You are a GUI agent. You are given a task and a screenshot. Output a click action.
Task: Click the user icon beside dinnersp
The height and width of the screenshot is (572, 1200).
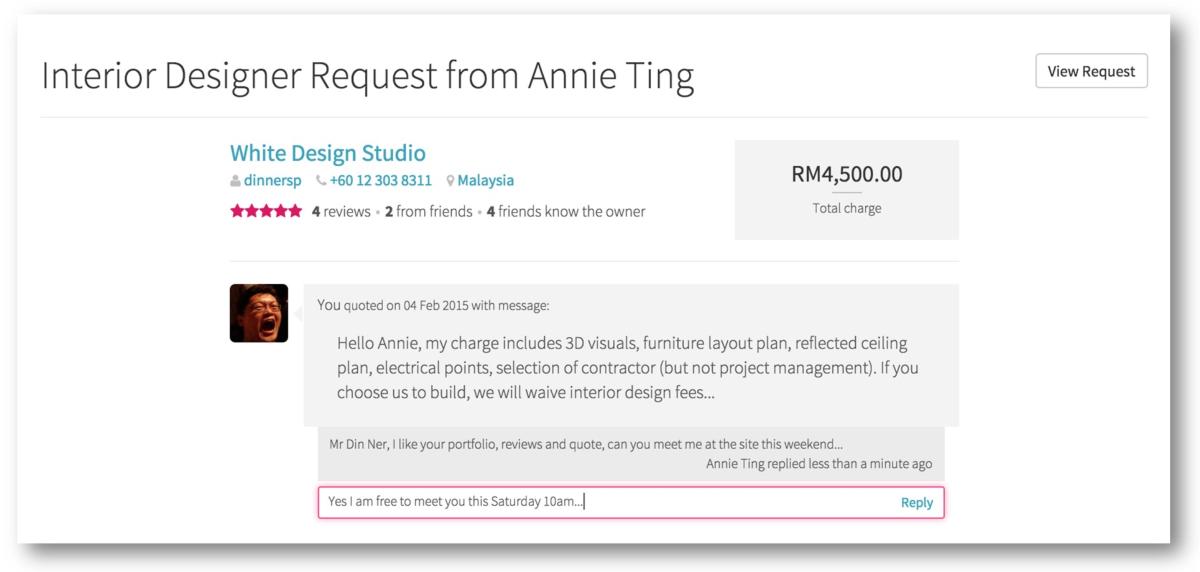coord(236,181)
